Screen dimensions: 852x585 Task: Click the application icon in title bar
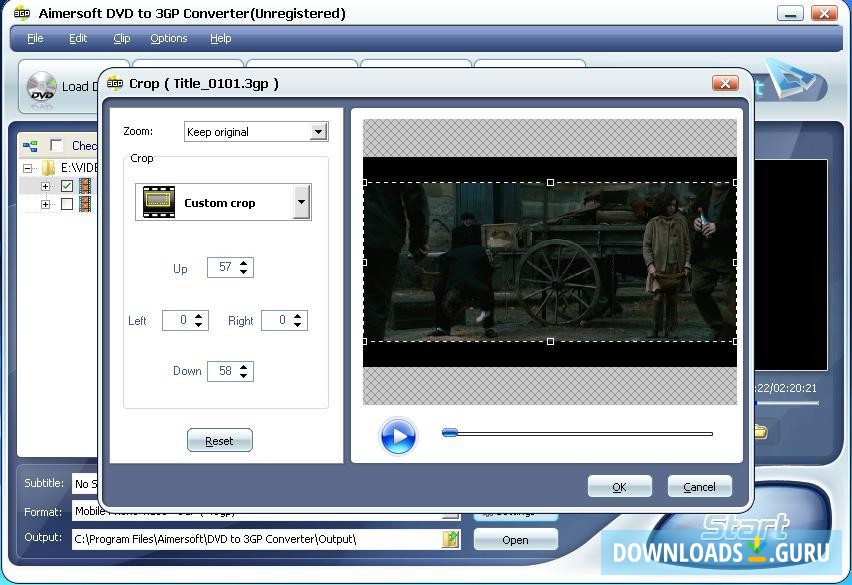(x=22, y=13)
